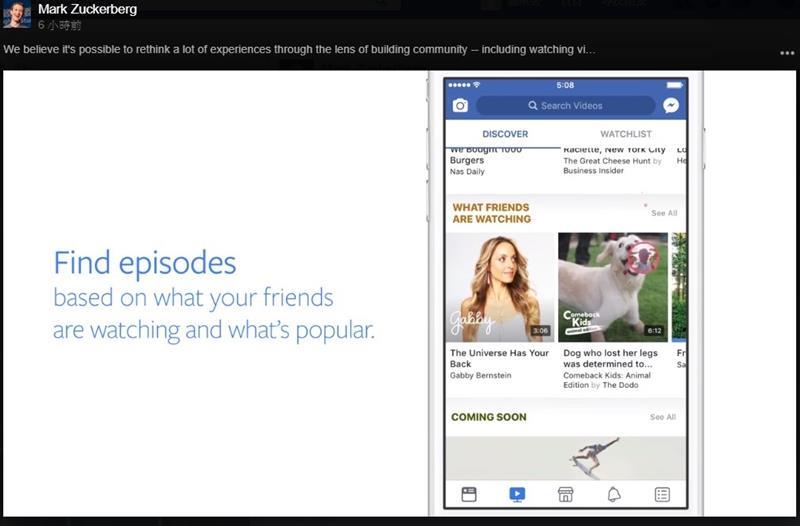Open the Coming Soon surfer thumbnail

(x=566, y=458)
